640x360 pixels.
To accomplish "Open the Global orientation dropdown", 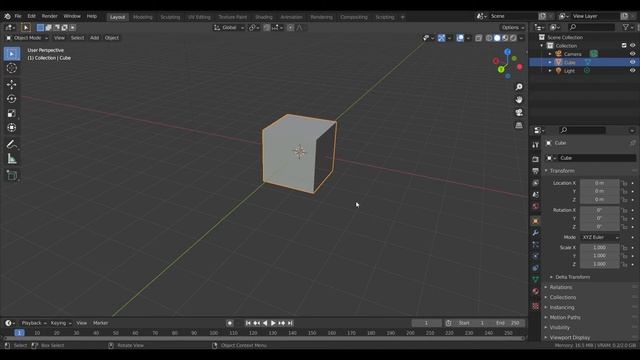I will 229,28.
